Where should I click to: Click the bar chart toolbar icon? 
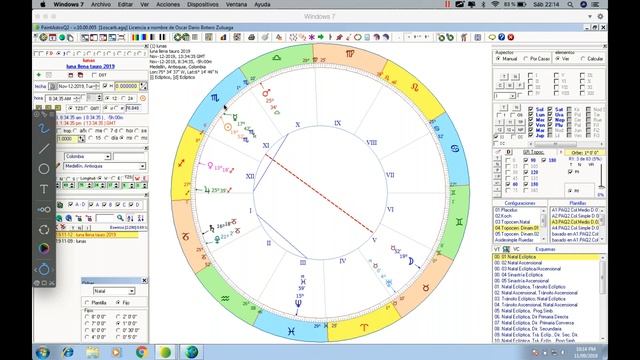pyautogui.click(x=223, y=37)
